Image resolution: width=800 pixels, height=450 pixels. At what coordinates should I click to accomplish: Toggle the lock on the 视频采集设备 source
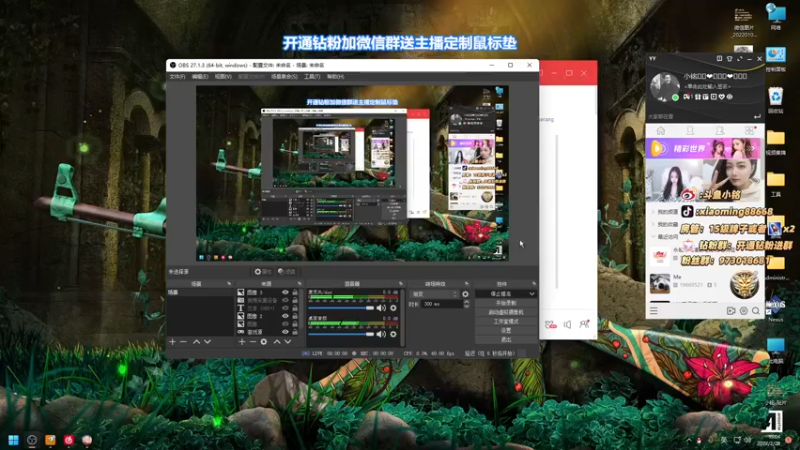point(295,300)
